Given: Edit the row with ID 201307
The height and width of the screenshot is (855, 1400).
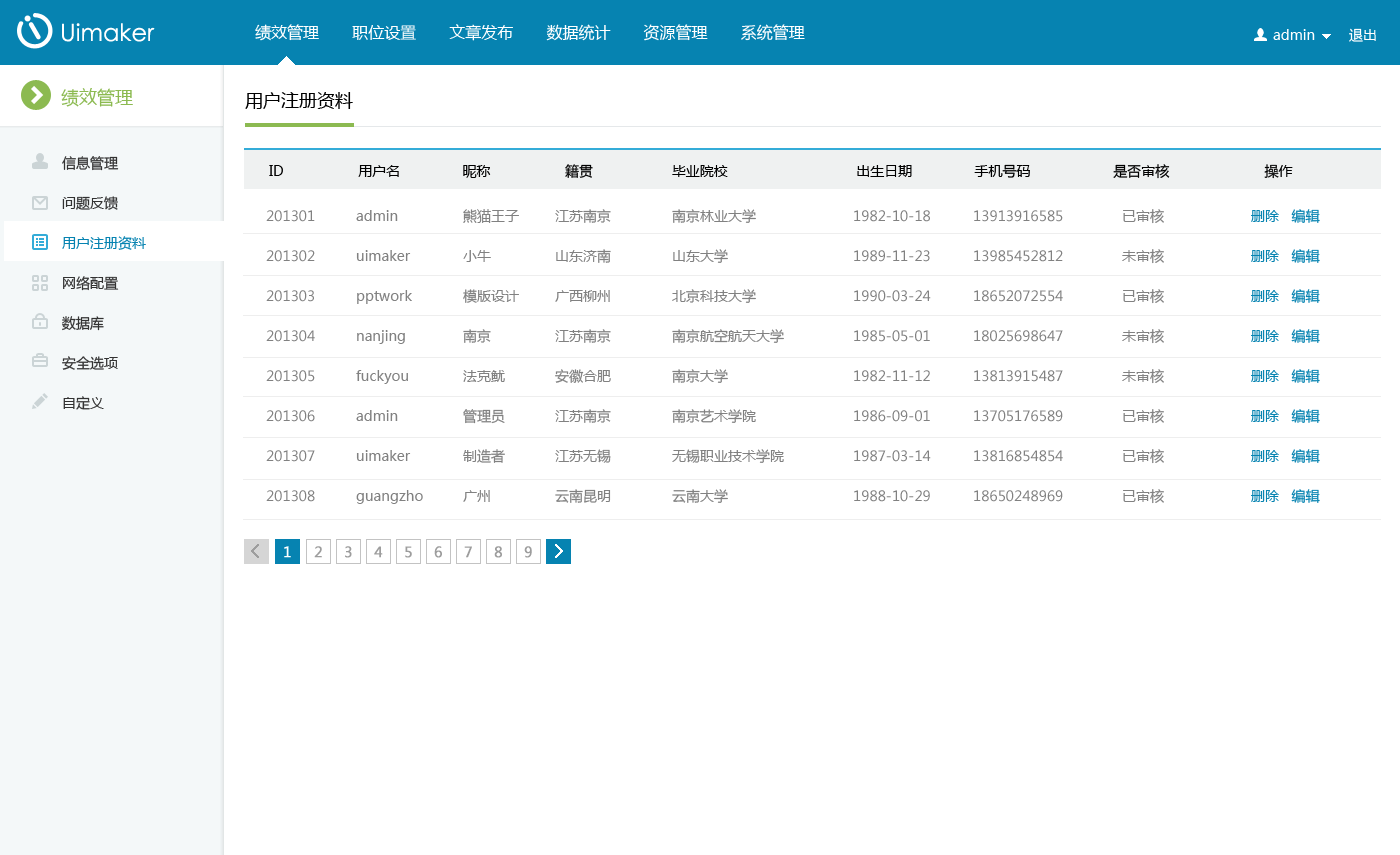Looking at the screenshot, I should pos(1306,456).
